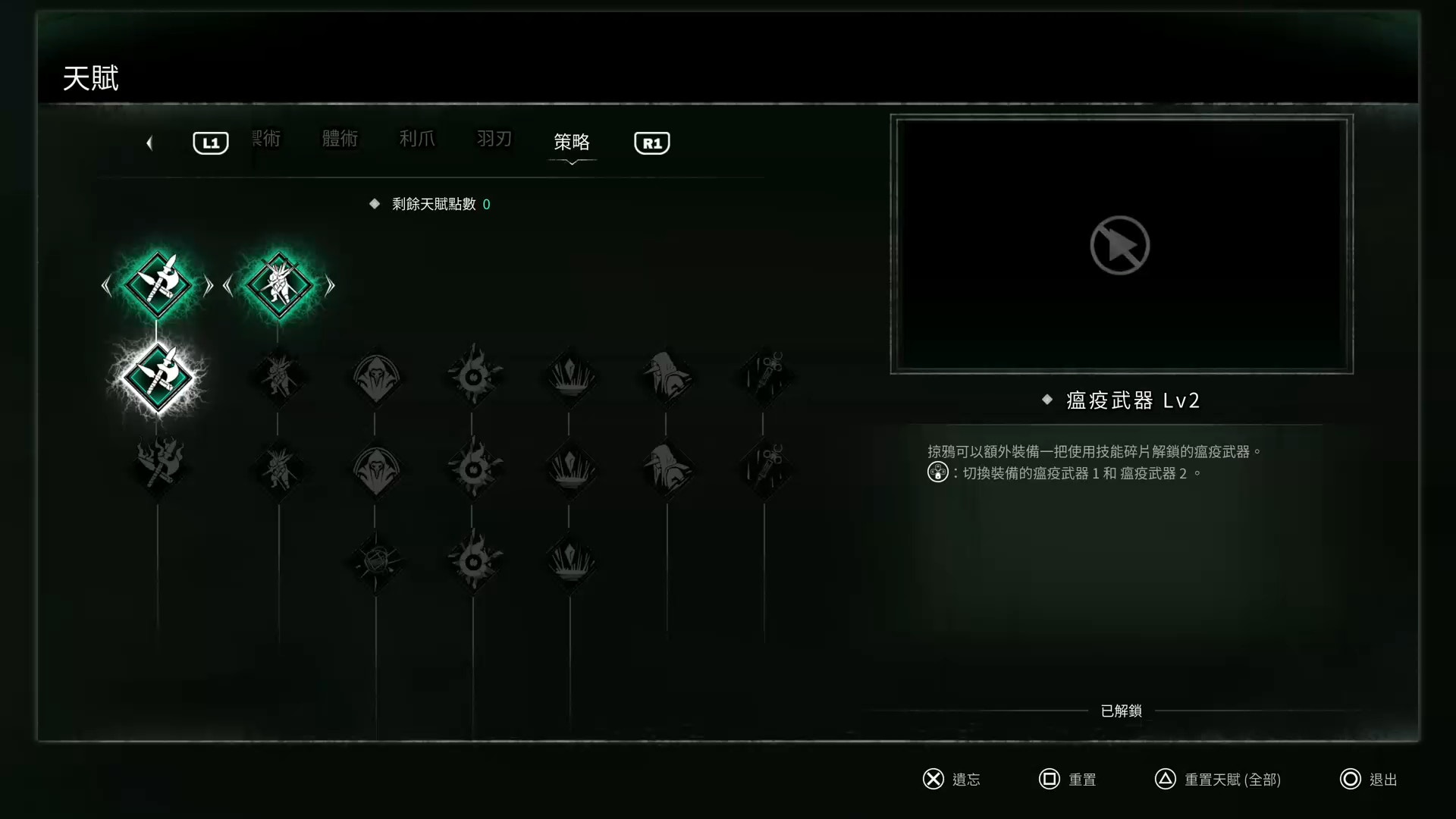The image size is (1456, 819).
Task: Select the green armored warrior talent node
Action: point(278,285)
